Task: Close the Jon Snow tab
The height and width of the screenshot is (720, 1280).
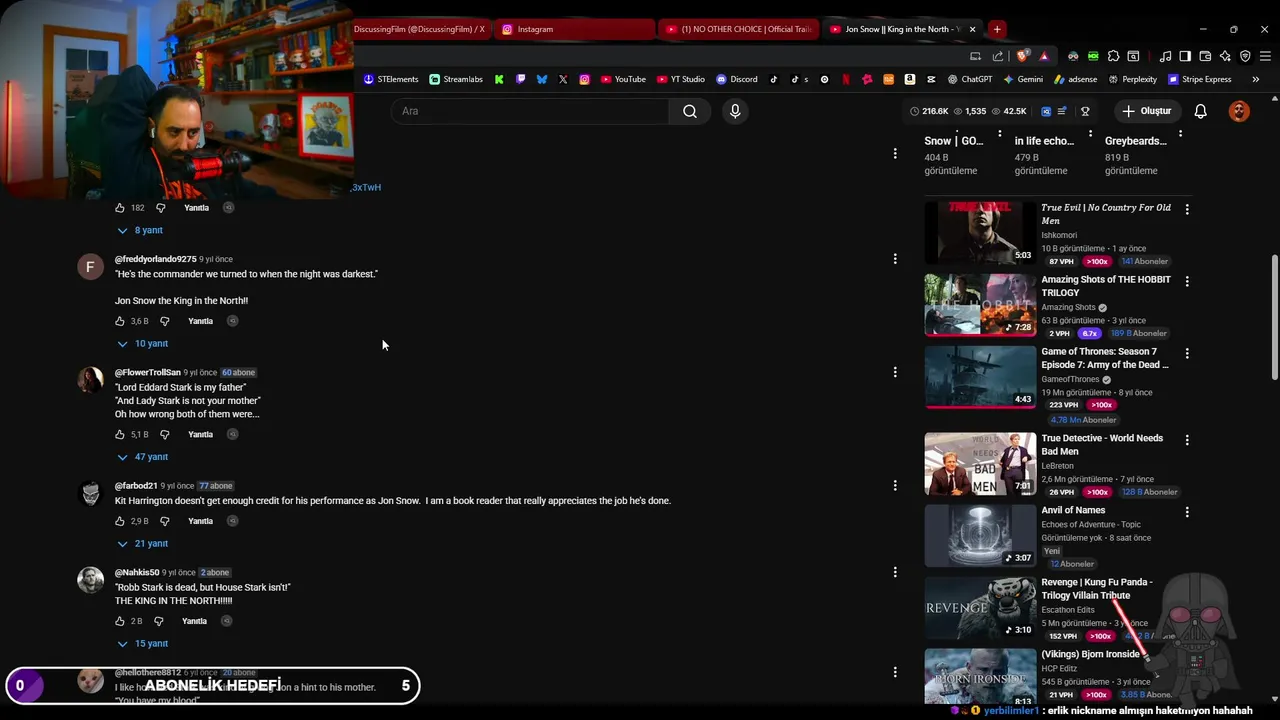Action: click(972, 29)
